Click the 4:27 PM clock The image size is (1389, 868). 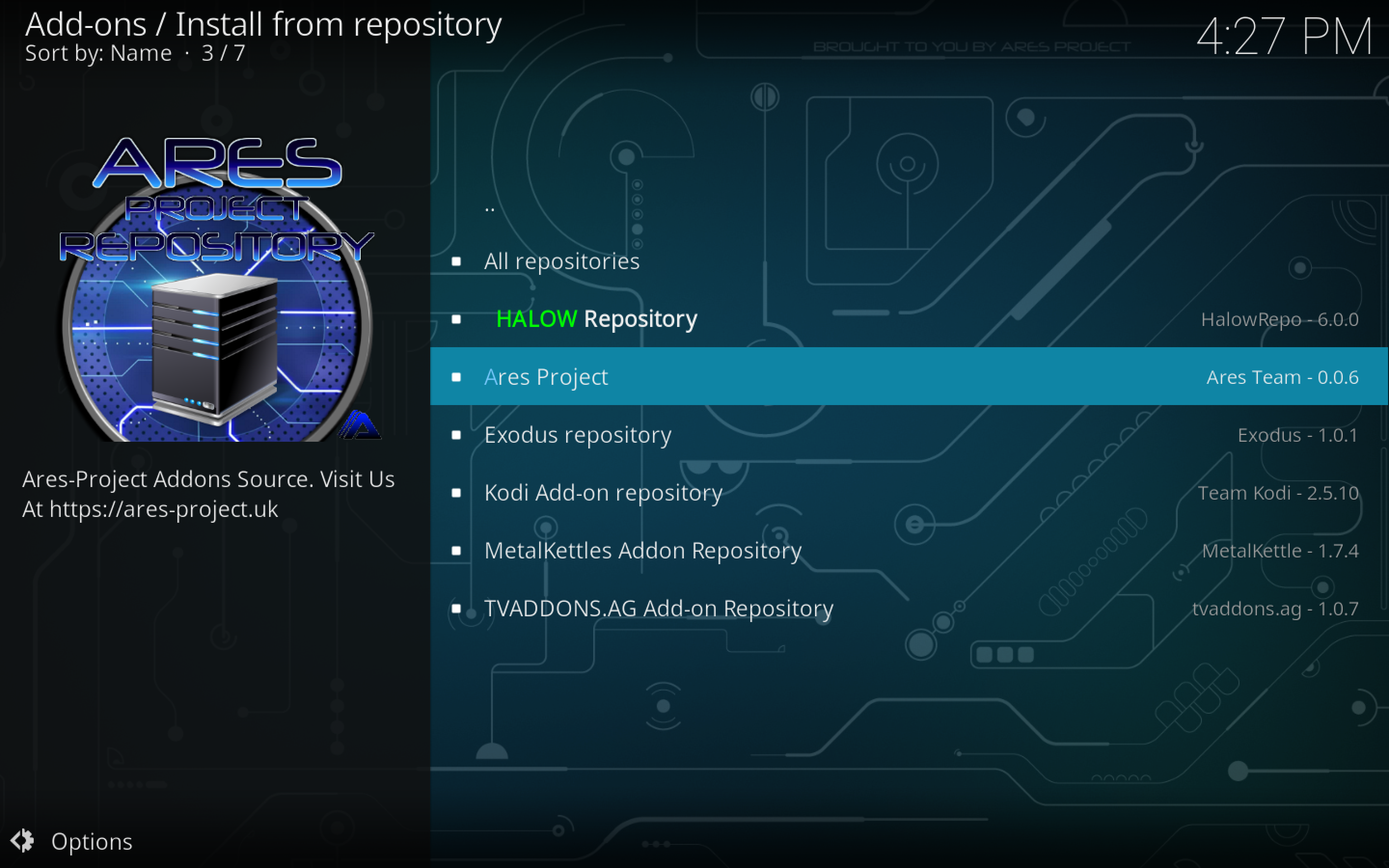pyautogui.click(x=1284, y=37)
